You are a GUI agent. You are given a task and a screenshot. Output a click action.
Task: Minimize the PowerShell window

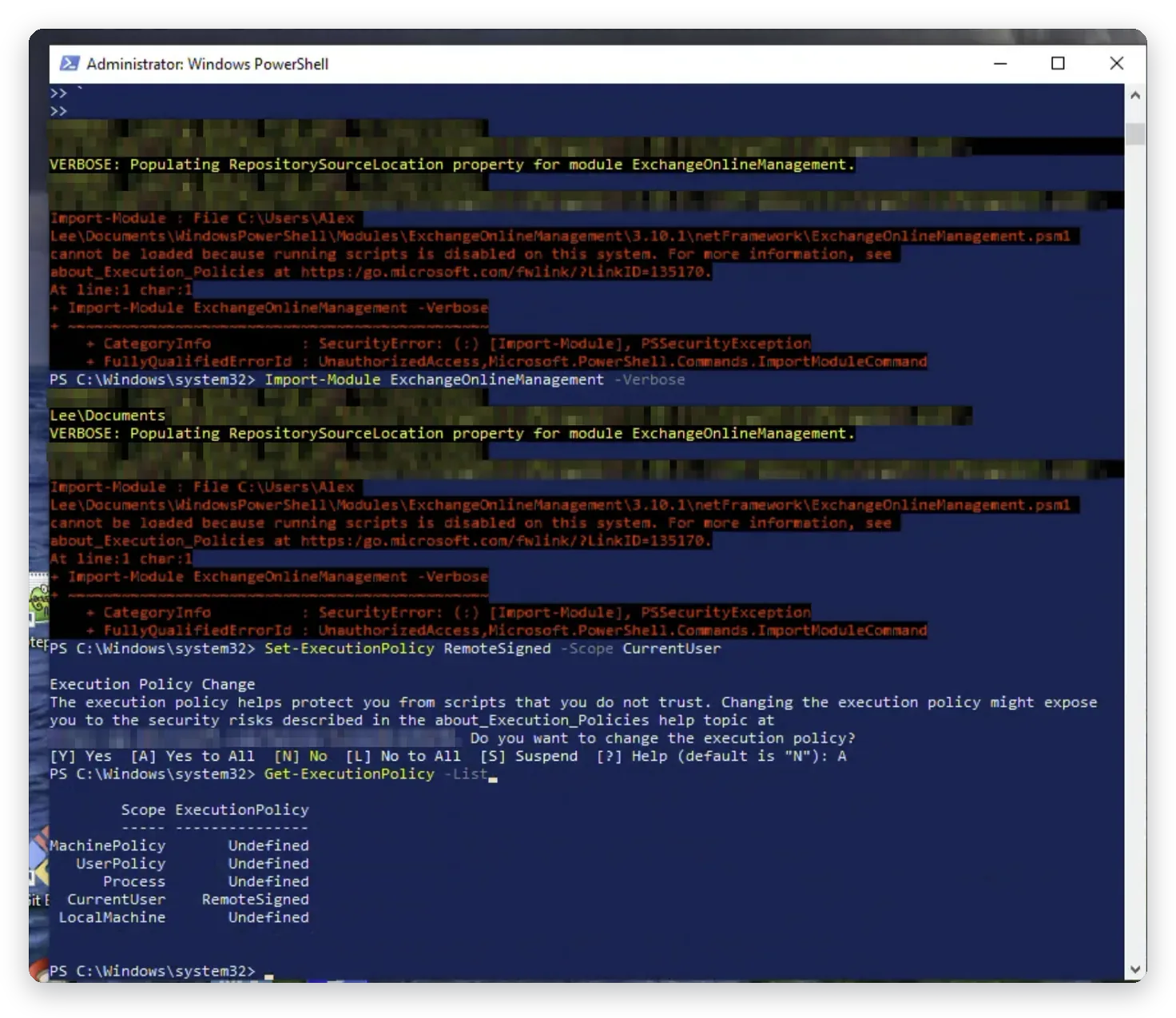click(x=1000, y=63)
